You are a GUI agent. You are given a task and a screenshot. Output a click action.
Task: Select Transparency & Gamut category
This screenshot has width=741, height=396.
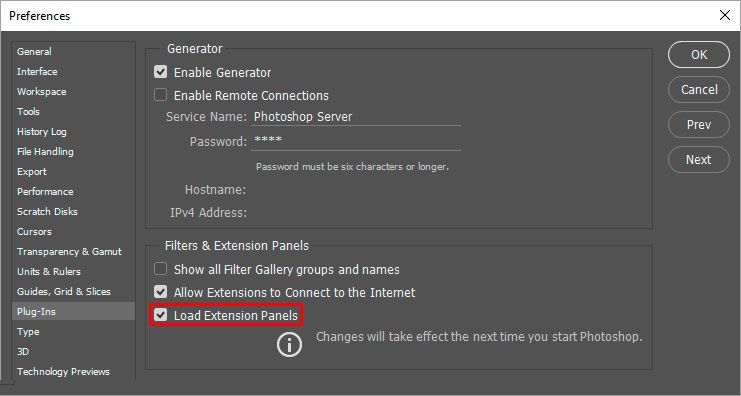click(x=69, y=251)
